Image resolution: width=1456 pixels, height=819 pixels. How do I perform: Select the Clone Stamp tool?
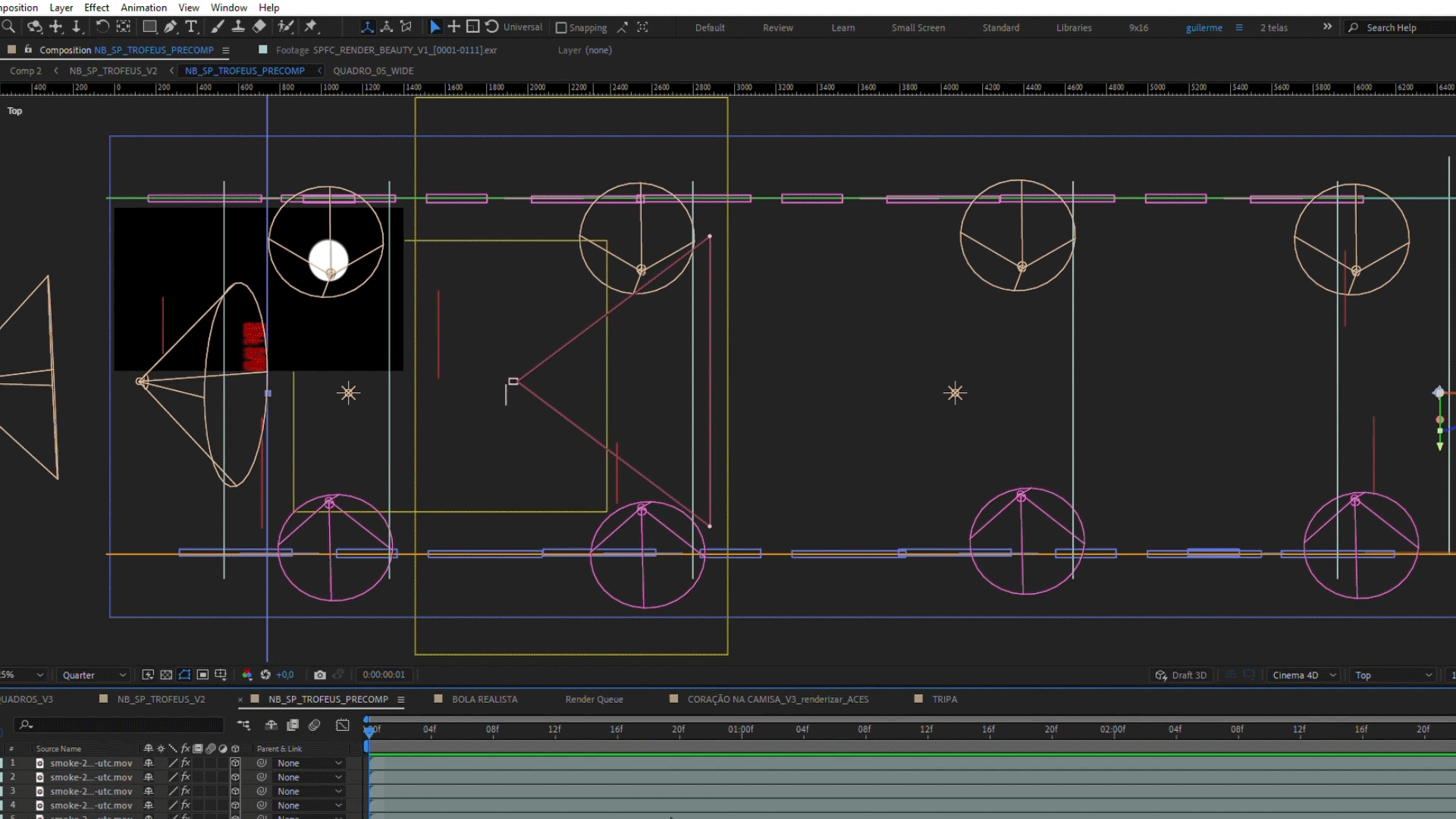[x=237, y=27]
